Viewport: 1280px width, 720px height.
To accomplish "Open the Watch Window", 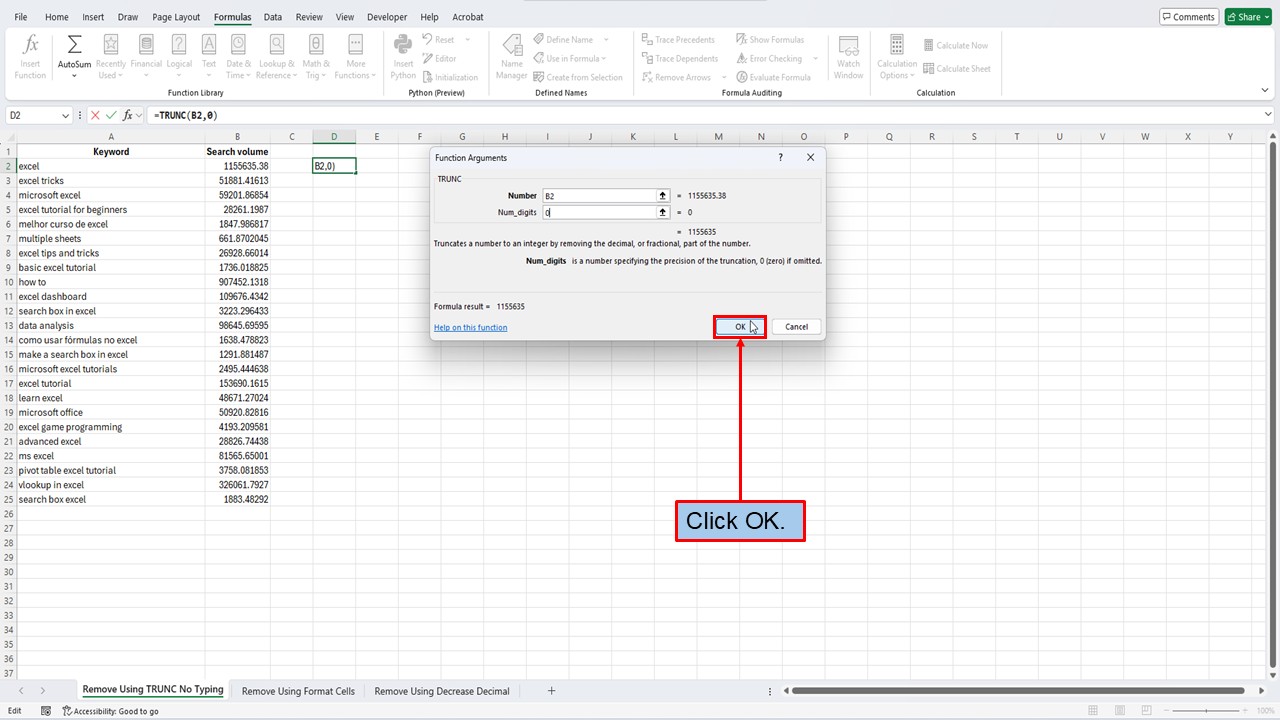I will point(848,57).
